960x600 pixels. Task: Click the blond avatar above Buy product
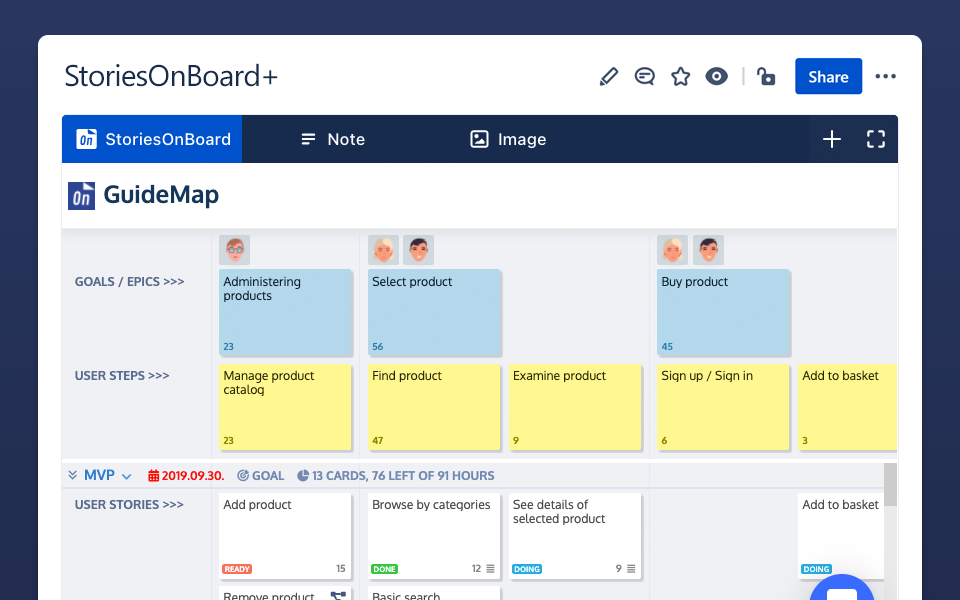click(672, 250)
